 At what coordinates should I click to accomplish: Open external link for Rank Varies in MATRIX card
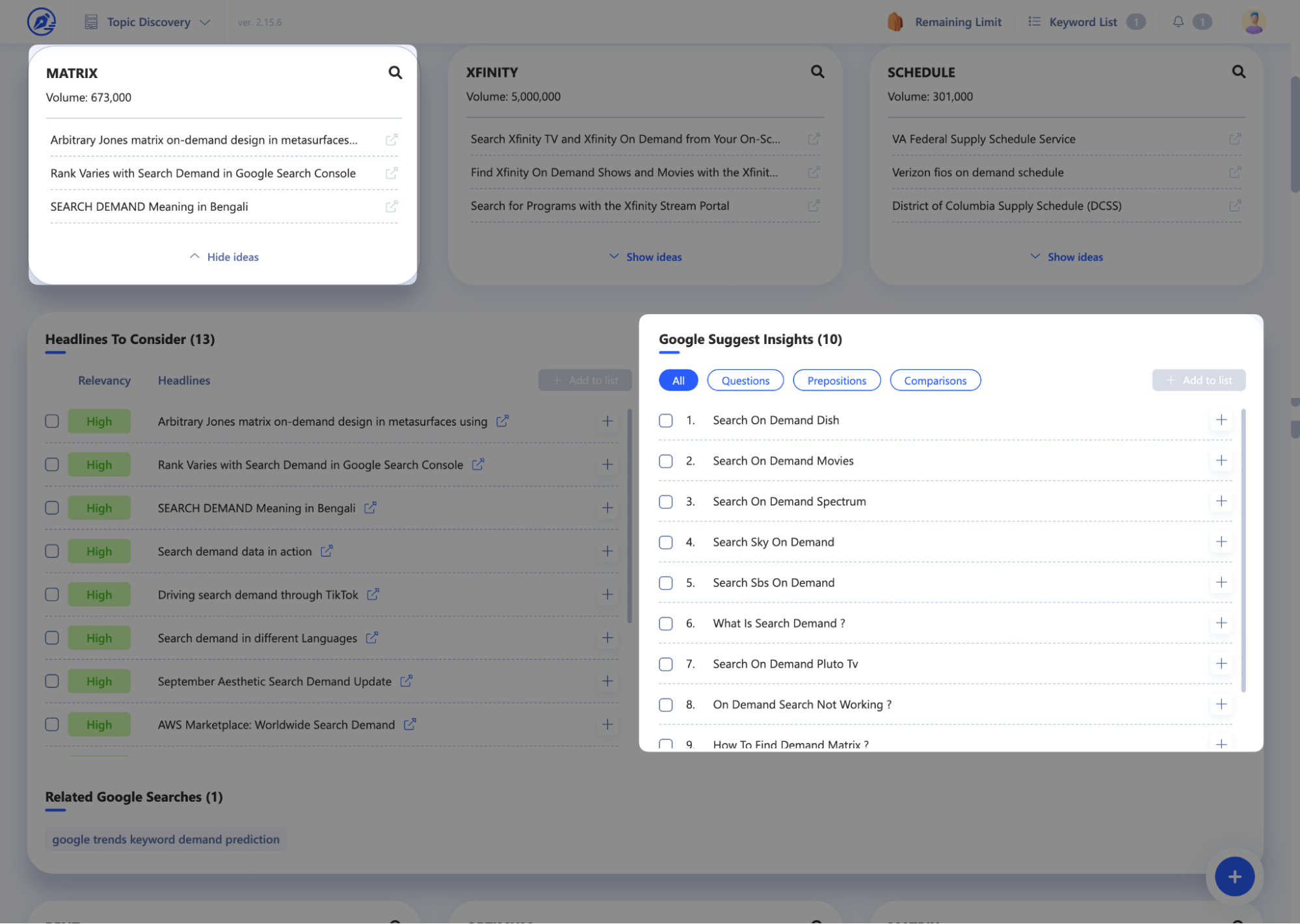391,173
